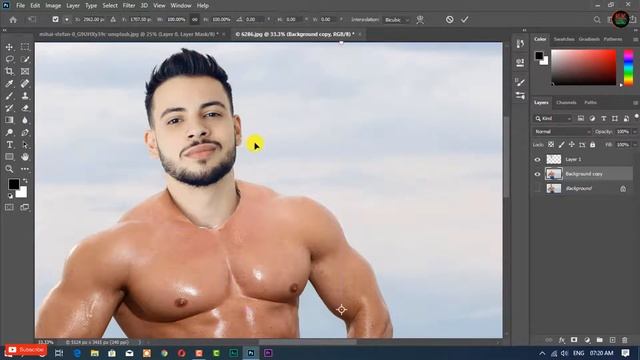Switch to the Paths tab
This screenshot has height=360, width=640.
click(x=590, y=102)
